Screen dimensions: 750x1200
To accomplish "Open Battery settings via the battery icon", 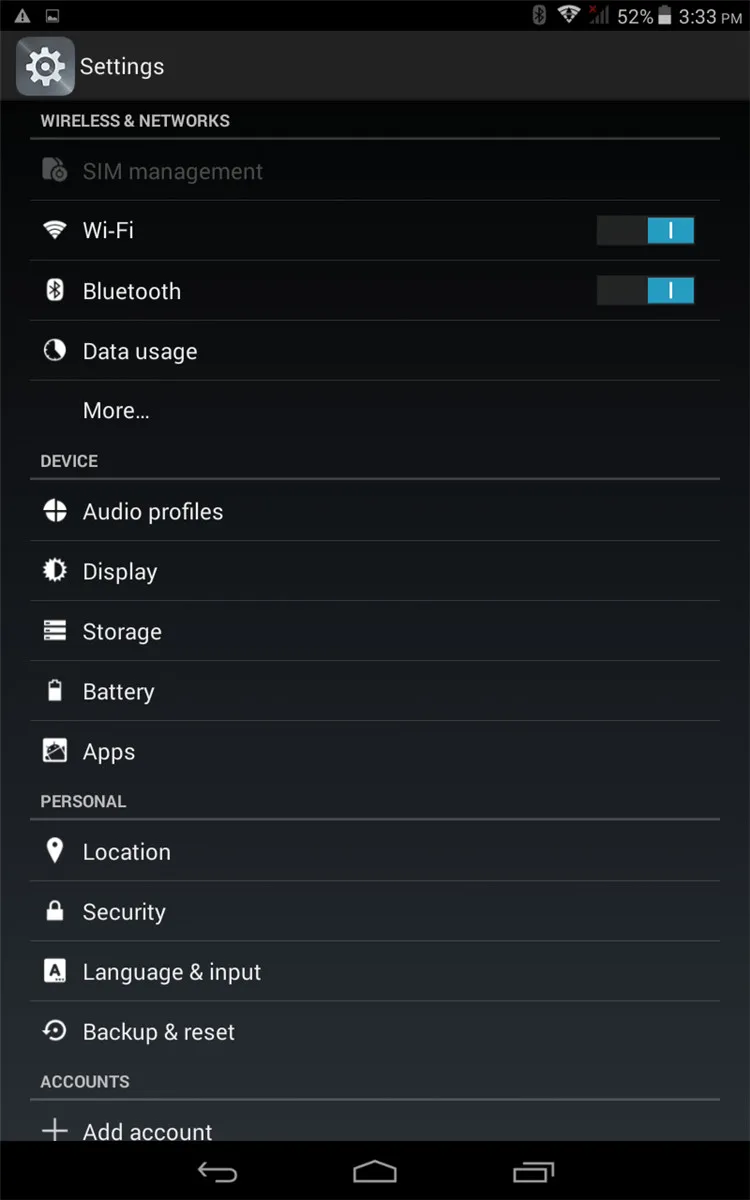I will pyautogui.click(x=55, y=691).
